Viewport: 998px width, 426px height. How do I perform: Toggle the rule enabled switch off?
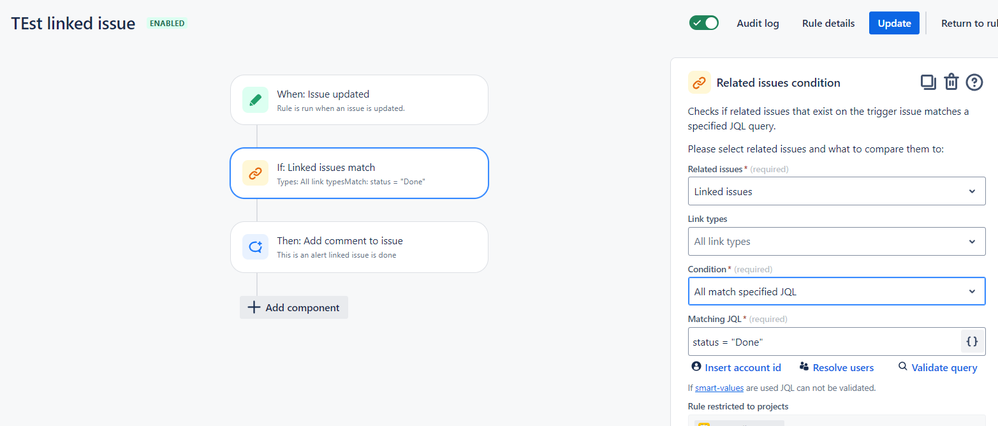704,23
